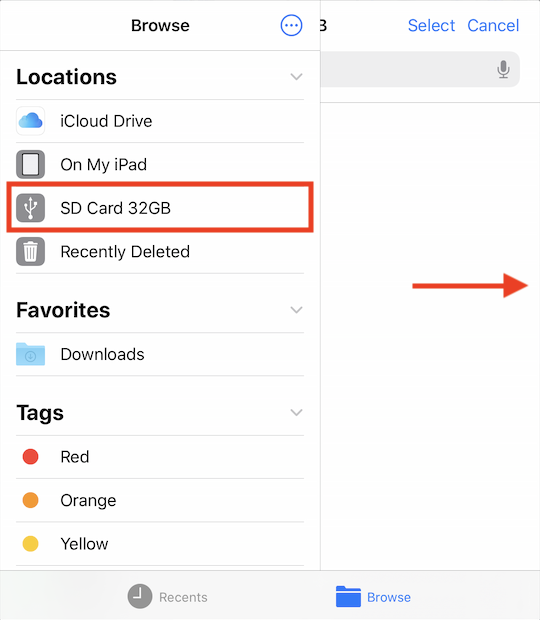
Task: Collapse the Tags section chevron
Action: [296, 412]
